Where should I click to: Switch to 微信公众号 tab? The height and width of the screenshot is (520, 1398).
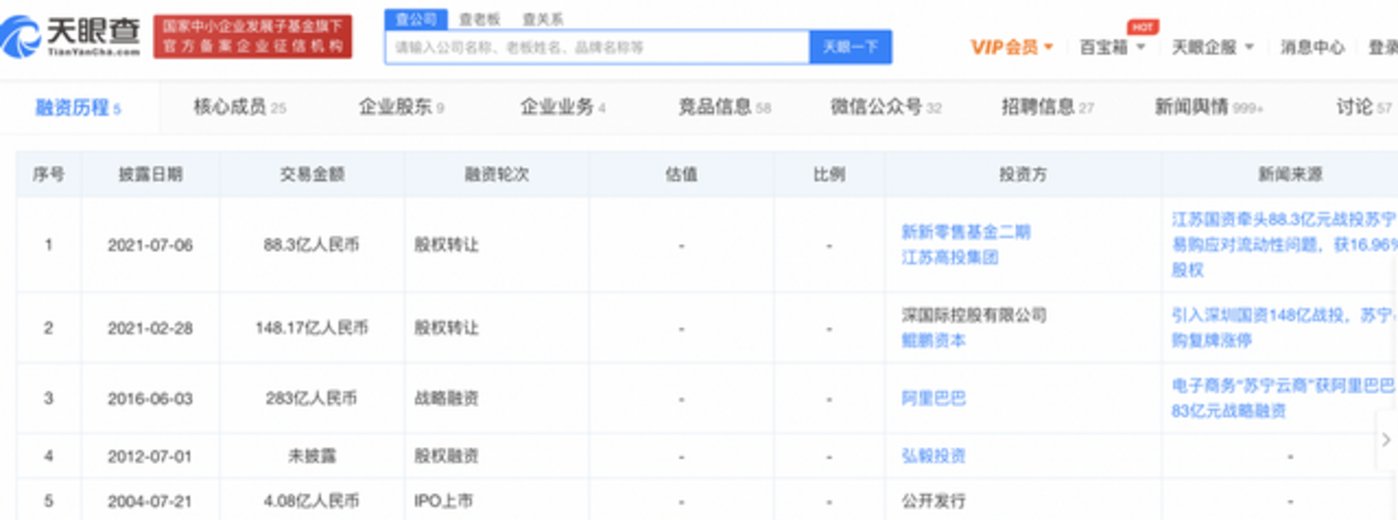pyautogui.click(x=886, y=107)
